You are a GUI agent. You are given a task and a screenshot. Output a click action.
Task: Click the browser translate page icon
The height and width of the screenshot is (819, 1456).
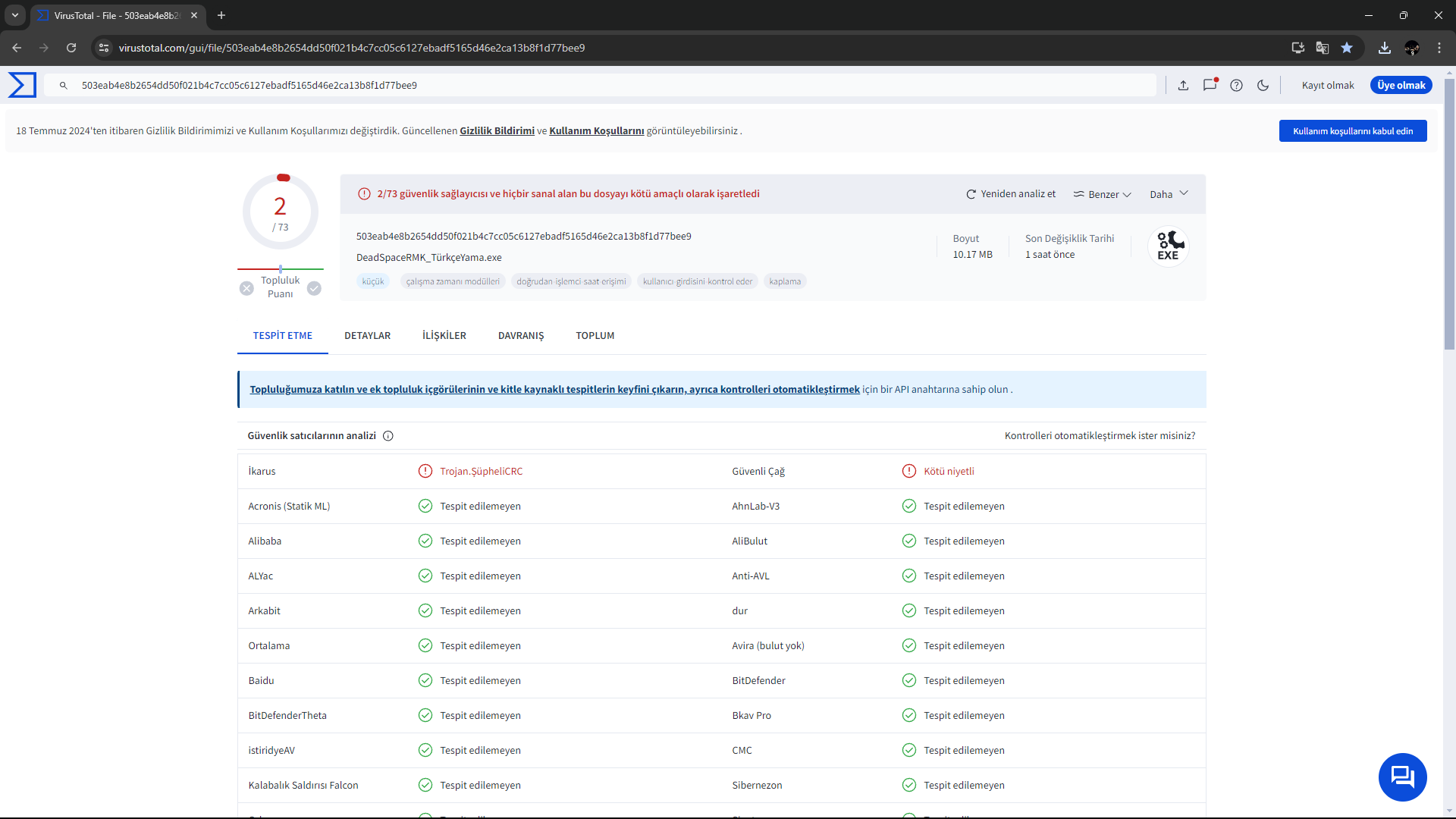pos(1322,48)
